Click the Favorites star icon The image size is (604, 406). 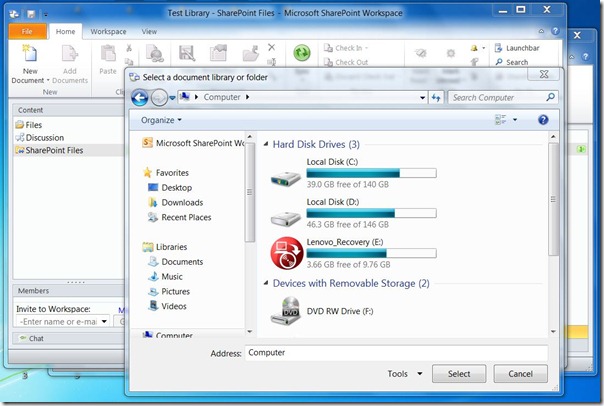147,172
